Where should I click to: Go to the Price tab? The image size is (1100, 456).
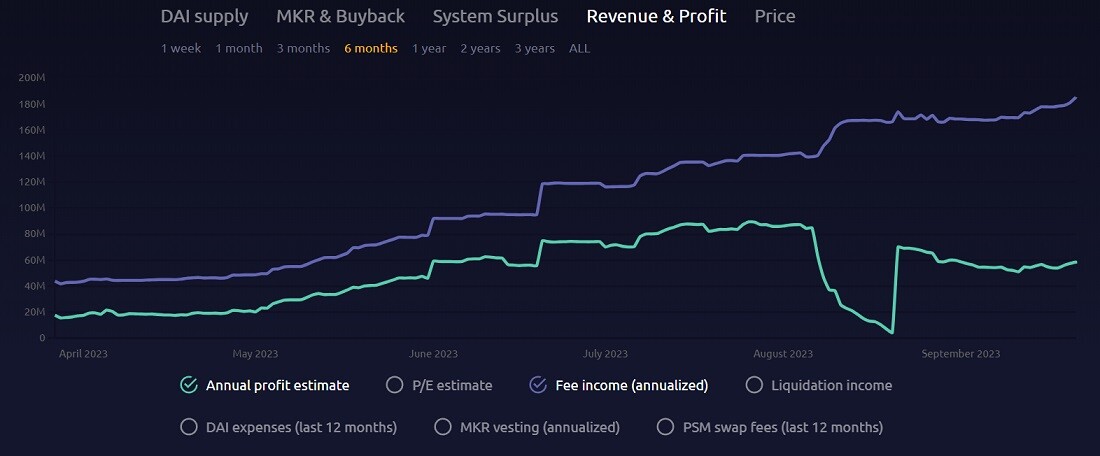click(x=775, y=17)
